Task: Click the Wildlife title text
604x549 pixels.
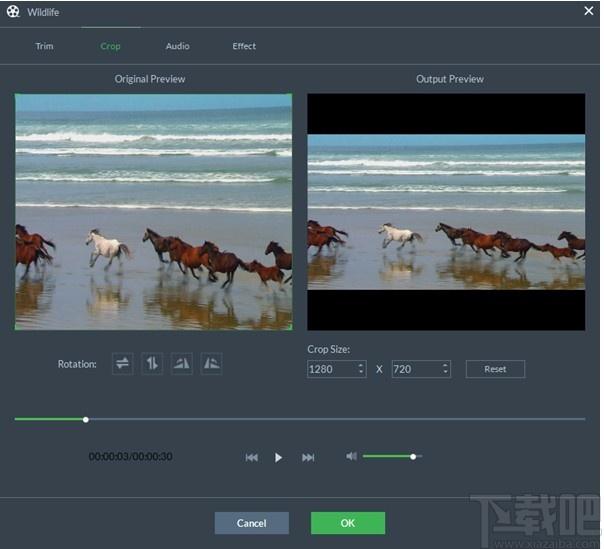Action: click(43, 12)
